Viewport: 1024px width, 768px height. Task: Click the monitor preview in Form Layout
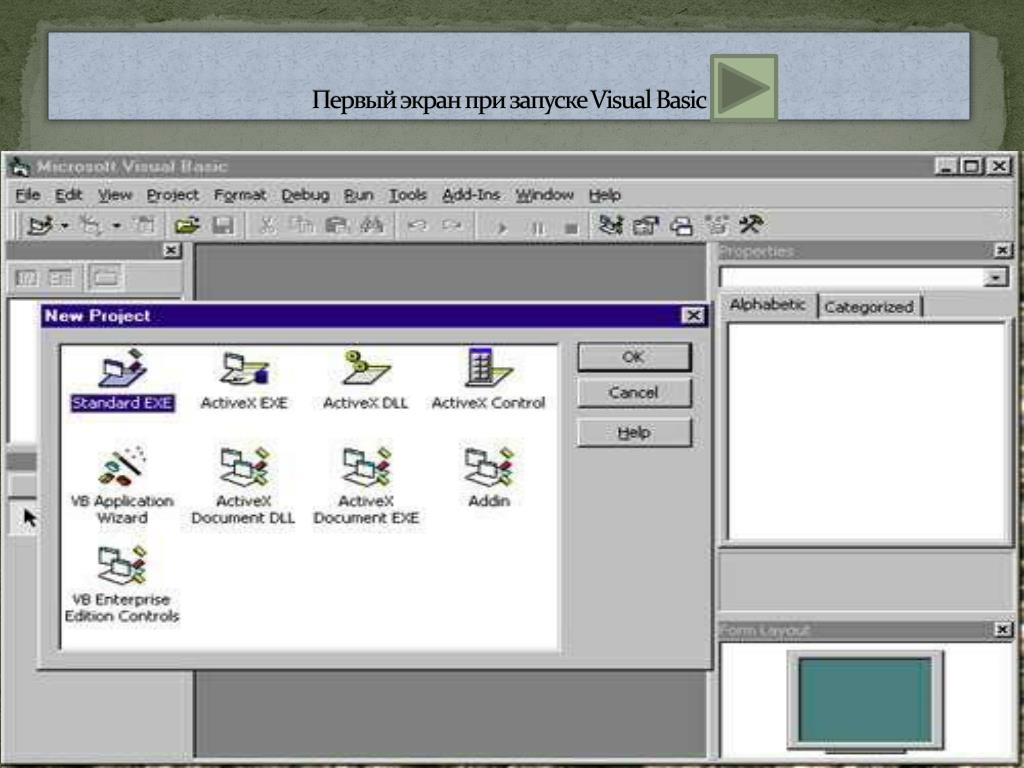click(865, 700)
